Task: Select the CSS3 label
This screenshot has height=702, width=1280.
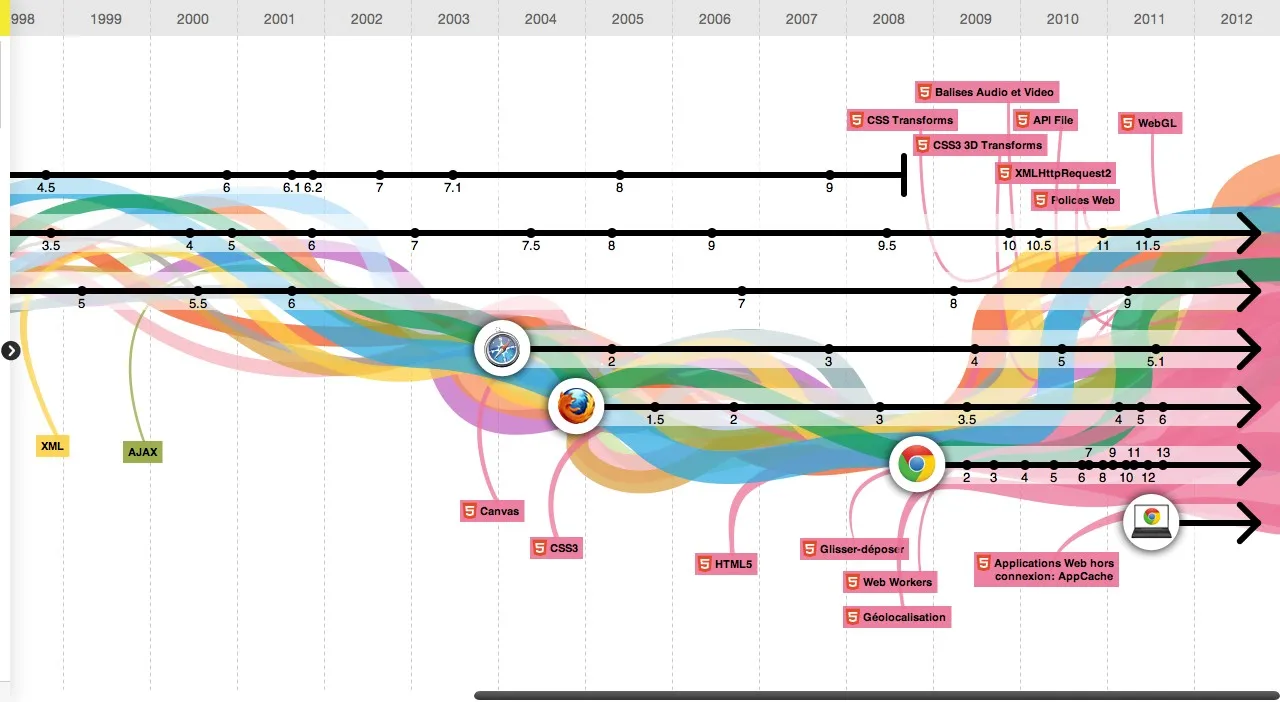Action: pyautogui.click(x=557, y=548)
